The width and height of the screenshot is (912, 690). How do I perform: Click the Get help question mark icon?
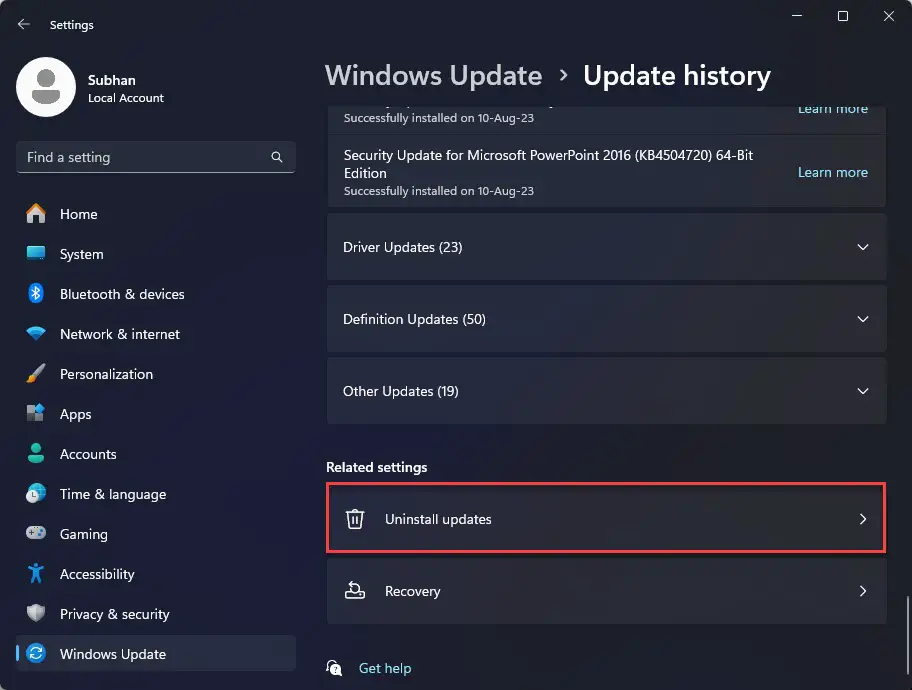[x=334, y=668]
